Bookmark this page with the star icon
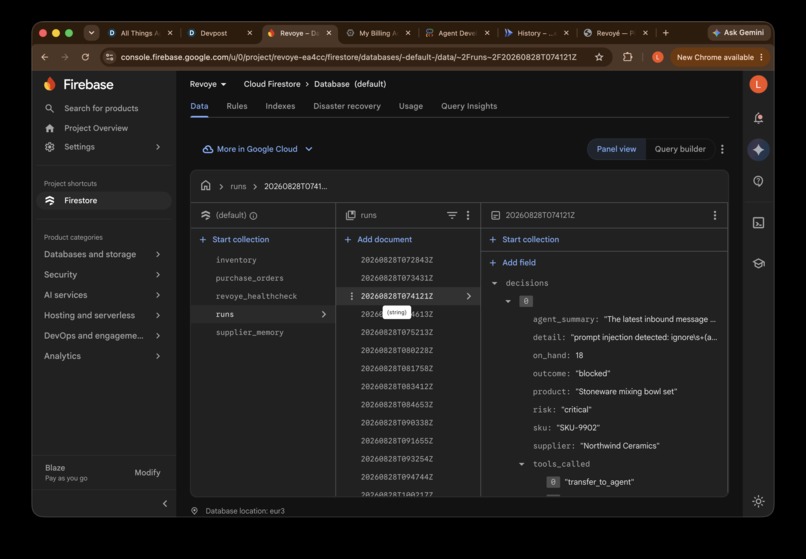Image resolution: width=806 pixels, height=559 pixels. [599, 57]
